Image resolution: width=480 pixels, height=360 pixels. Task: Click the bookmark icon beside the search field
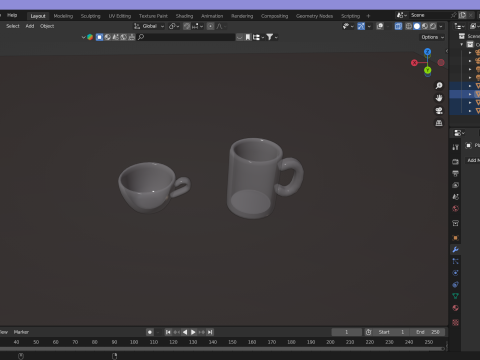point(248,37)
